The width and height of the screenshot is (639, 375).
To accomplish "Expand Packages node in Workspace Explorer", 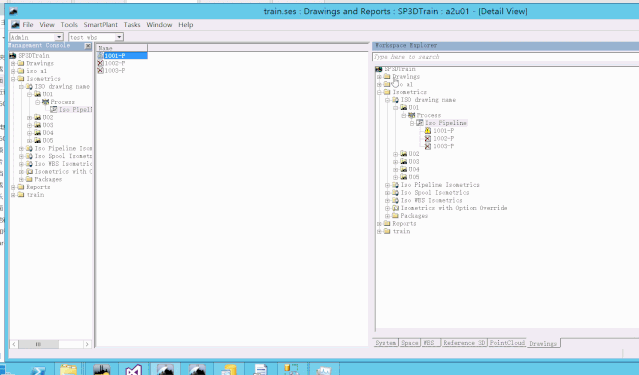I will point(388,216).
